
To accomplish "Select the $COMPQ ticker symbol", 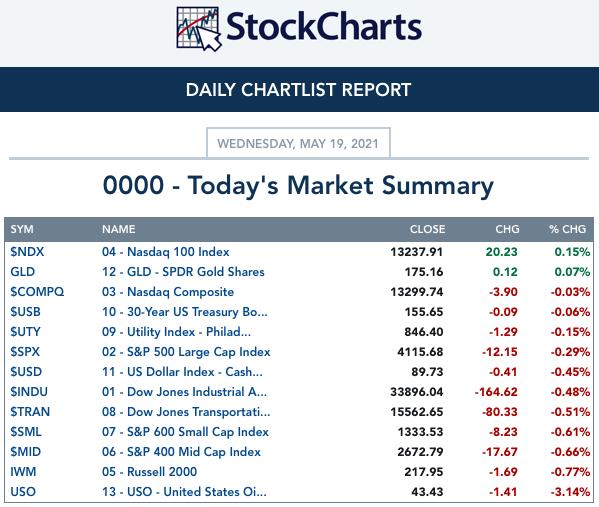I will 37,292.
